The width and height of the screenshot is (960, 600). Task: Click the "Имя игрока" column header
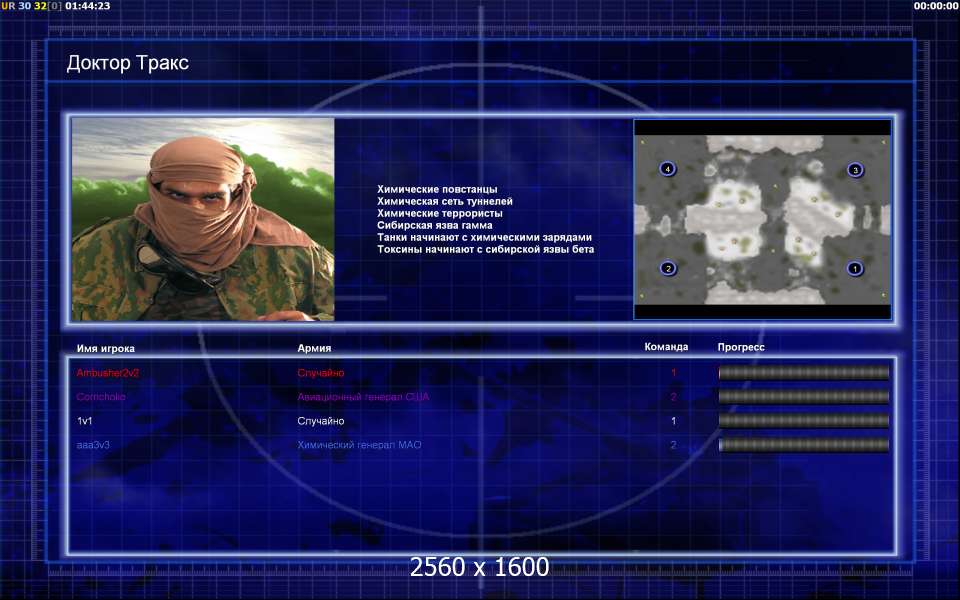pos(105,348)
